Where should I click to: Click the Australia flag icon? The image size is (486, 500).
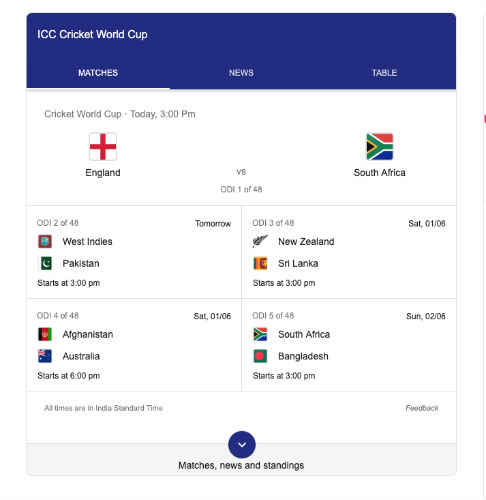tap(45, 356)
